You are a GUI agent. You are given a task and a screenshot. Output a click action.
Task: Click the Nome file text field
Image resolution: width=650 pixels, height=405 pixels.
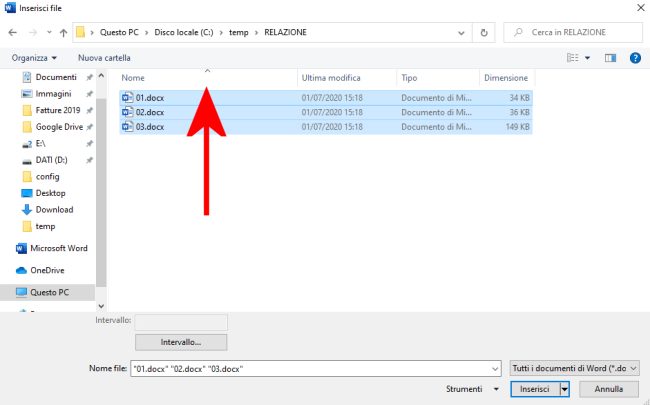[315, 369]
